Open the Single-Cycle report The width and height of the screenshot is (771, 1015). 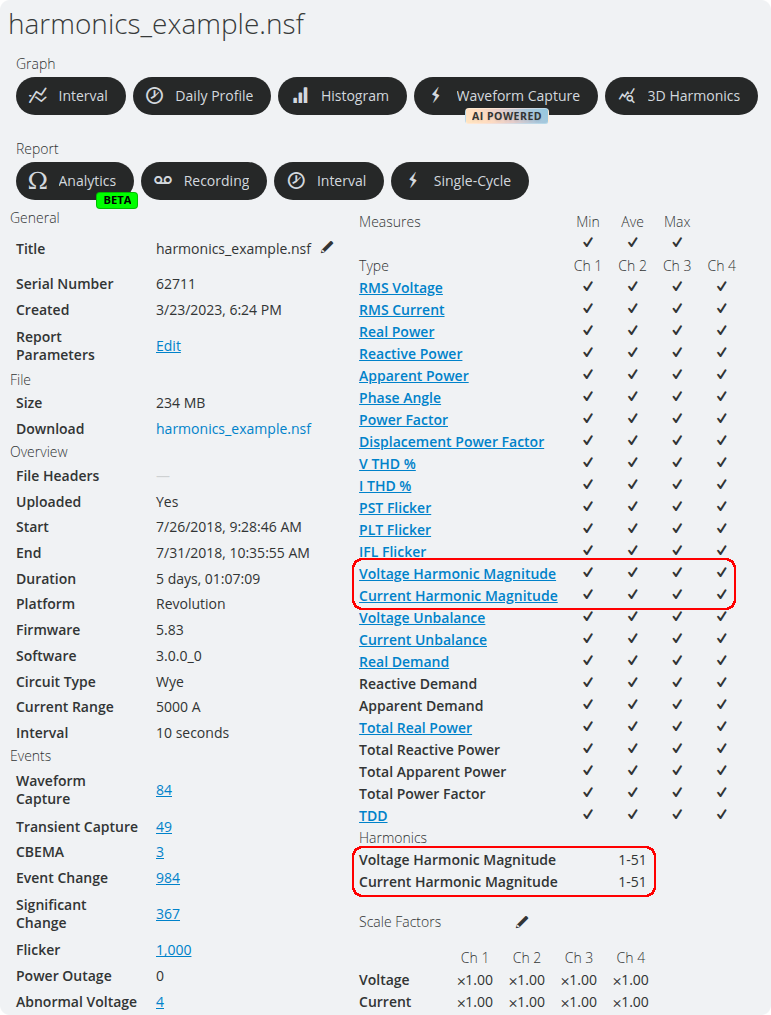pyautogui.click(x=459, y=181)
